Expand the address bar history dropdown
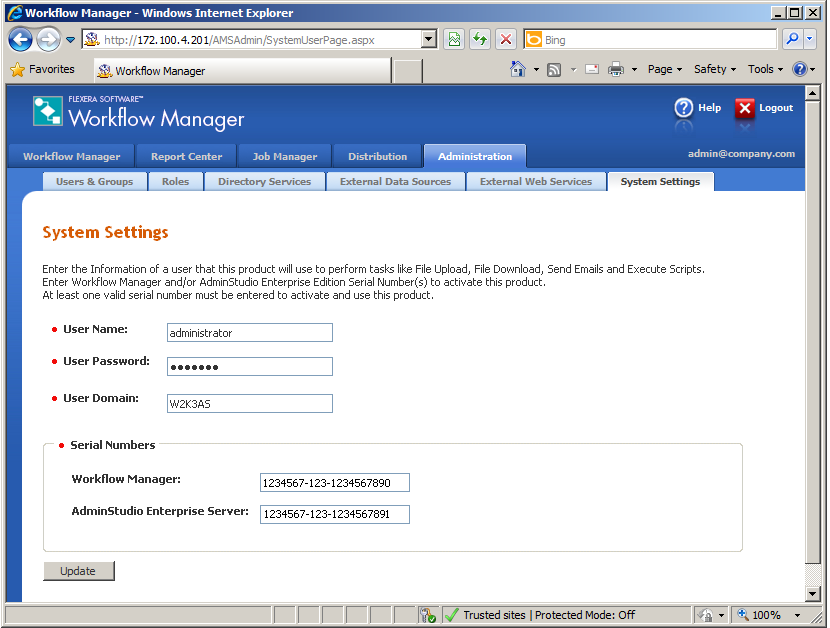The height and width of the screenshot is (628, 830). point(429,40)
